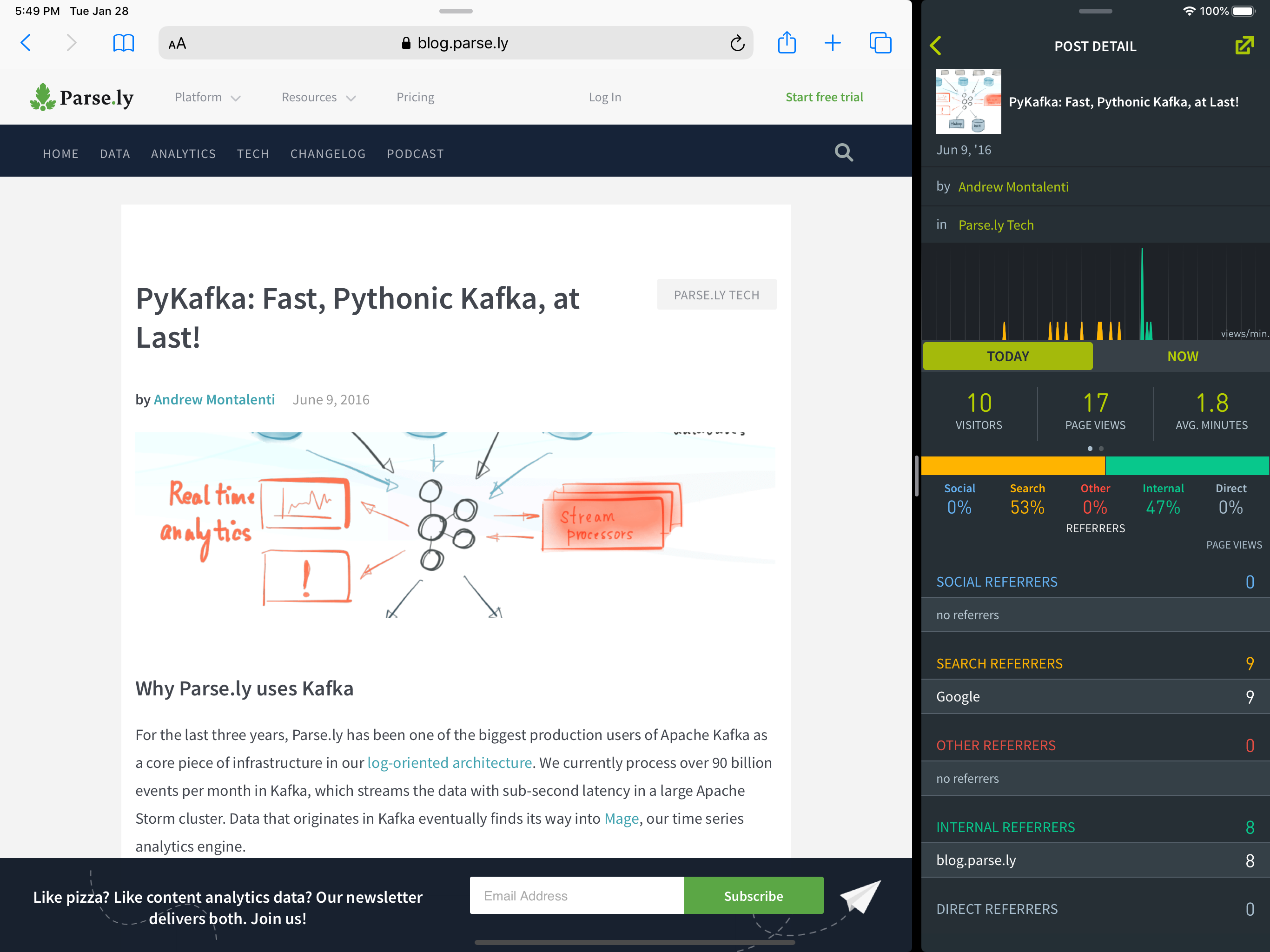The width and height of the screenshot is (1270, 952).
Task: Open blog search magnifier icon
Action: point(843,153)
